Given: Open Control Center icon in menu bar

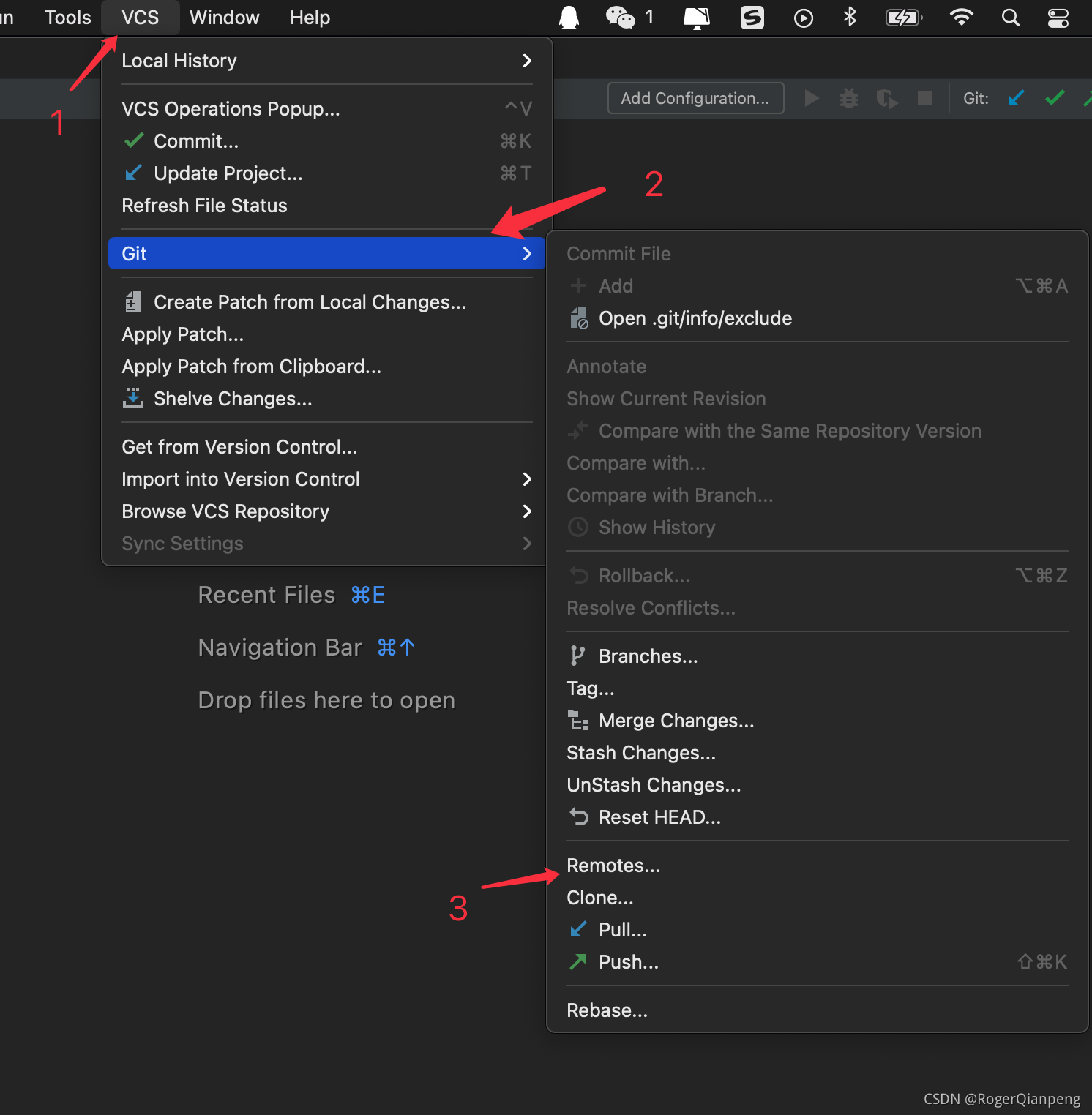Looking at the screenshot, I should [x=1058, y=18].
